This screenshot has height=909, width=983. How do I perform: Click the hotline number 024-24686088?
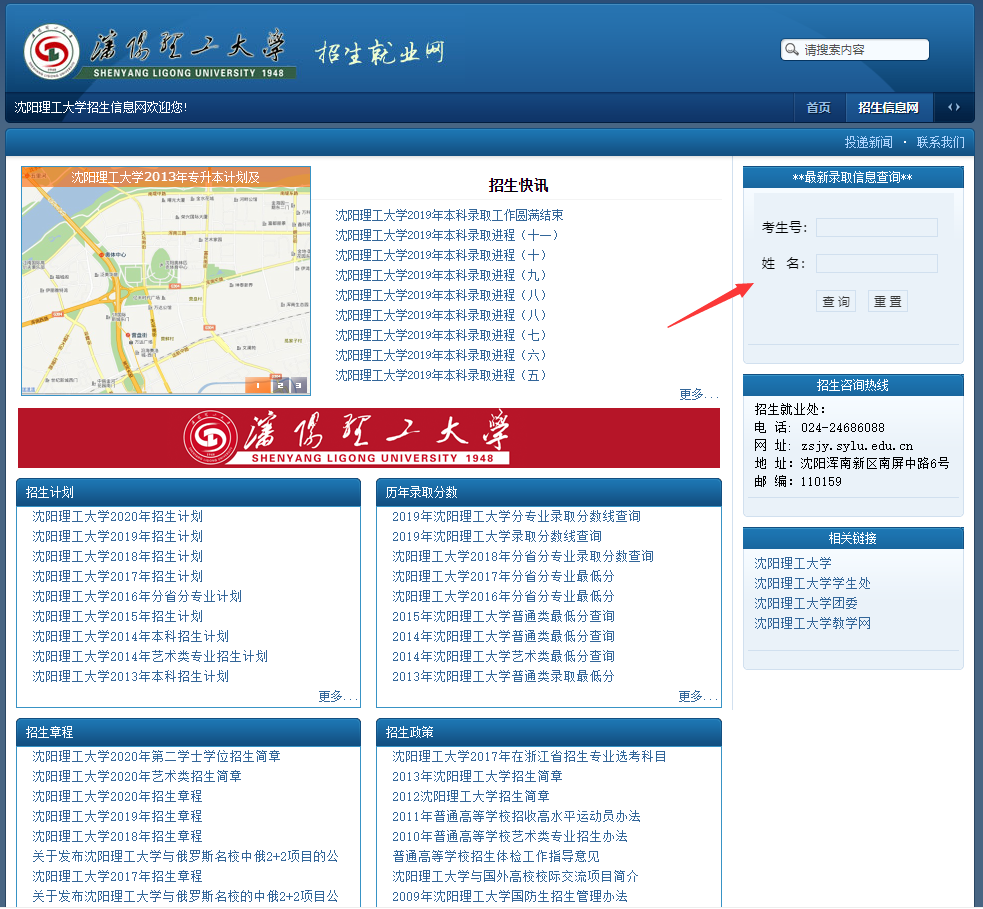point(843,428)
